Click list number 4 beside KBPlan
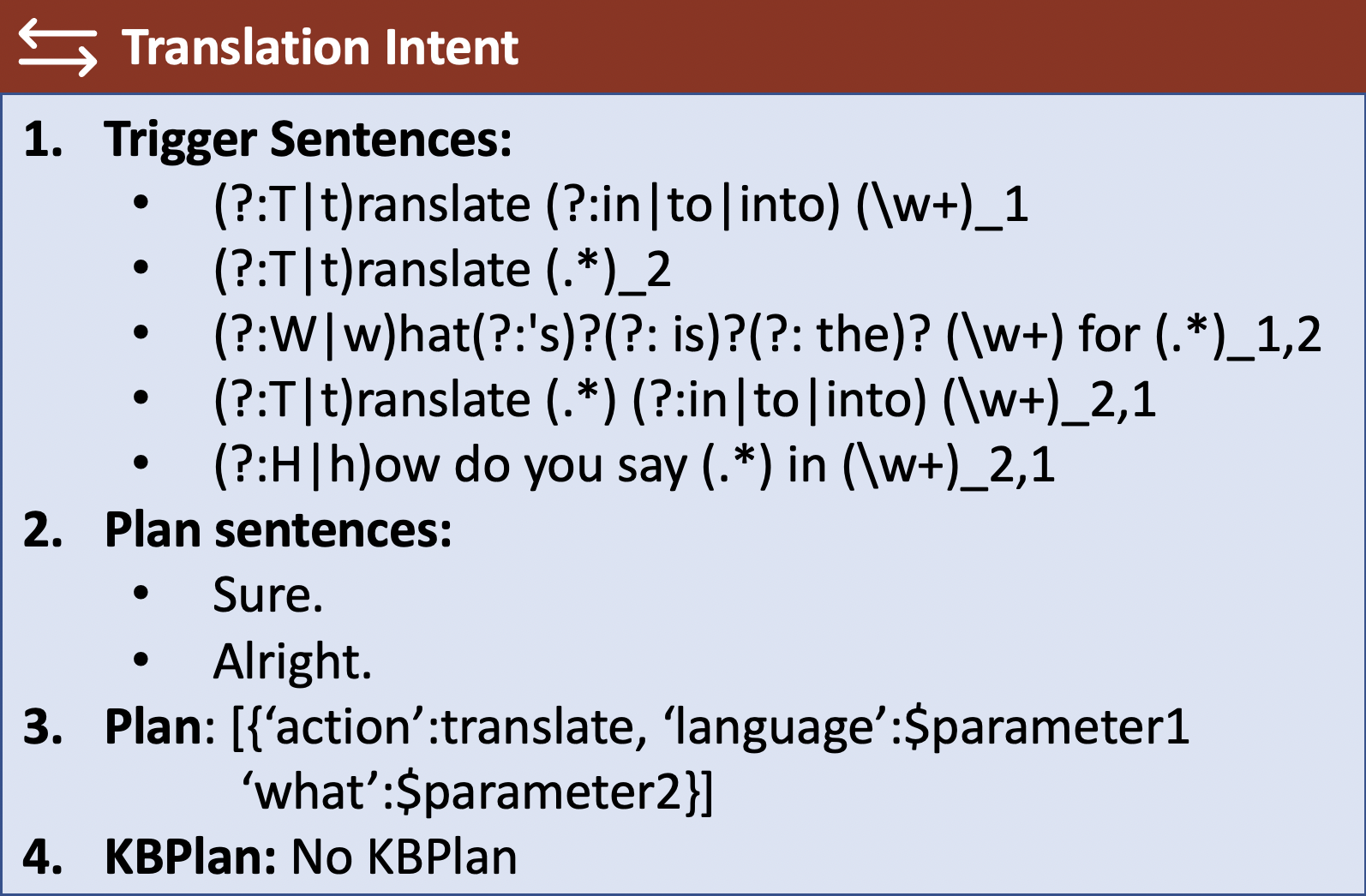This screenshot has height=896, width=1366. coord(43,857)
